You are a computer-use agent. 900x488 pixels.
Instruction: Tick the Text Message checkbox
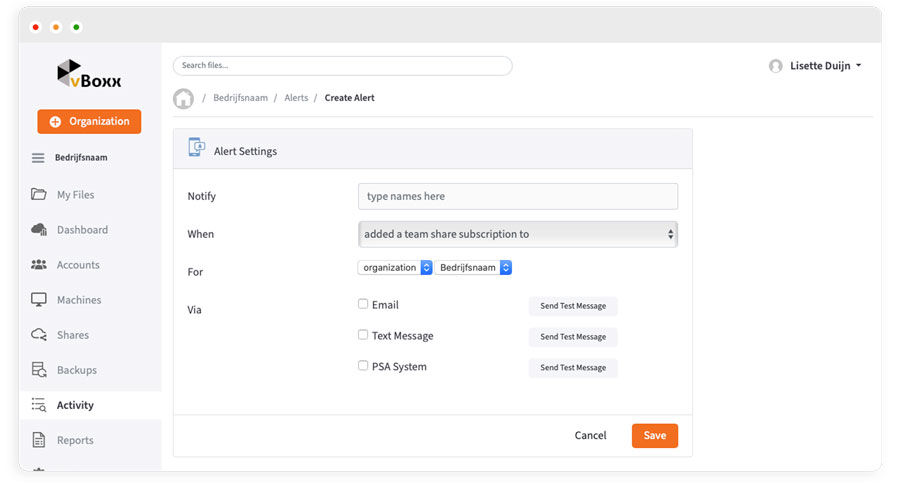[363, 335]
